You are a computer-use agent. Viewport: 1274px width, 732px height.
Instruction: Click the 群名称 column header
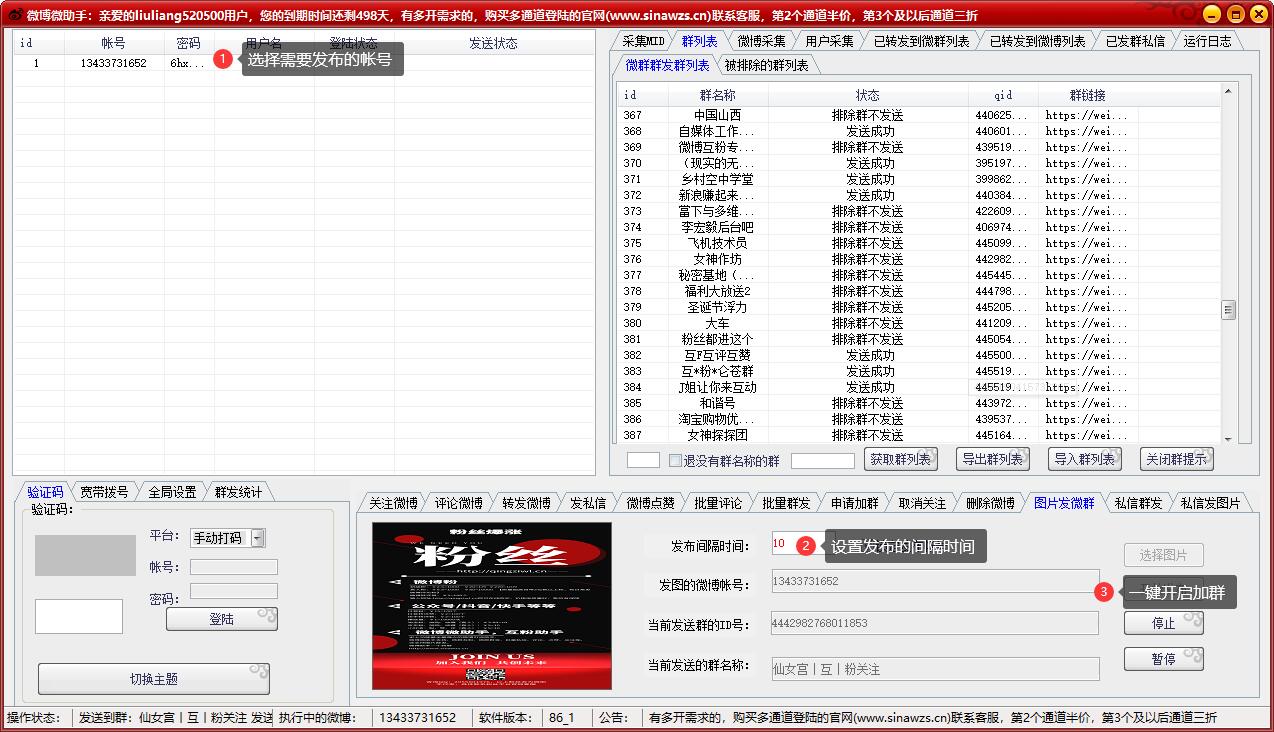(x=717, y=95)
